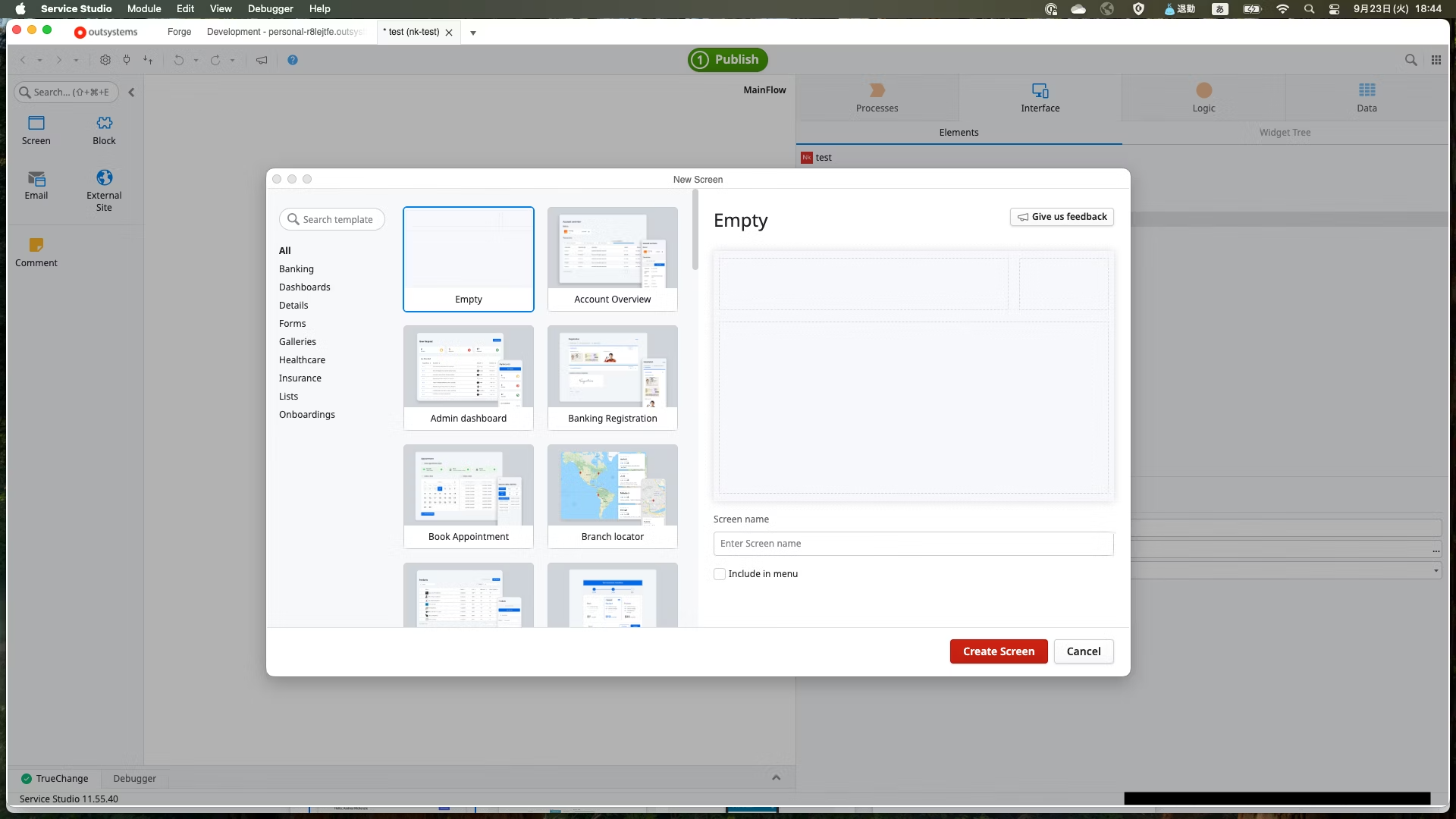Open the Data layer icon
The width and height of the screenshot is (1456, 819).
(x=1367, y=90)
